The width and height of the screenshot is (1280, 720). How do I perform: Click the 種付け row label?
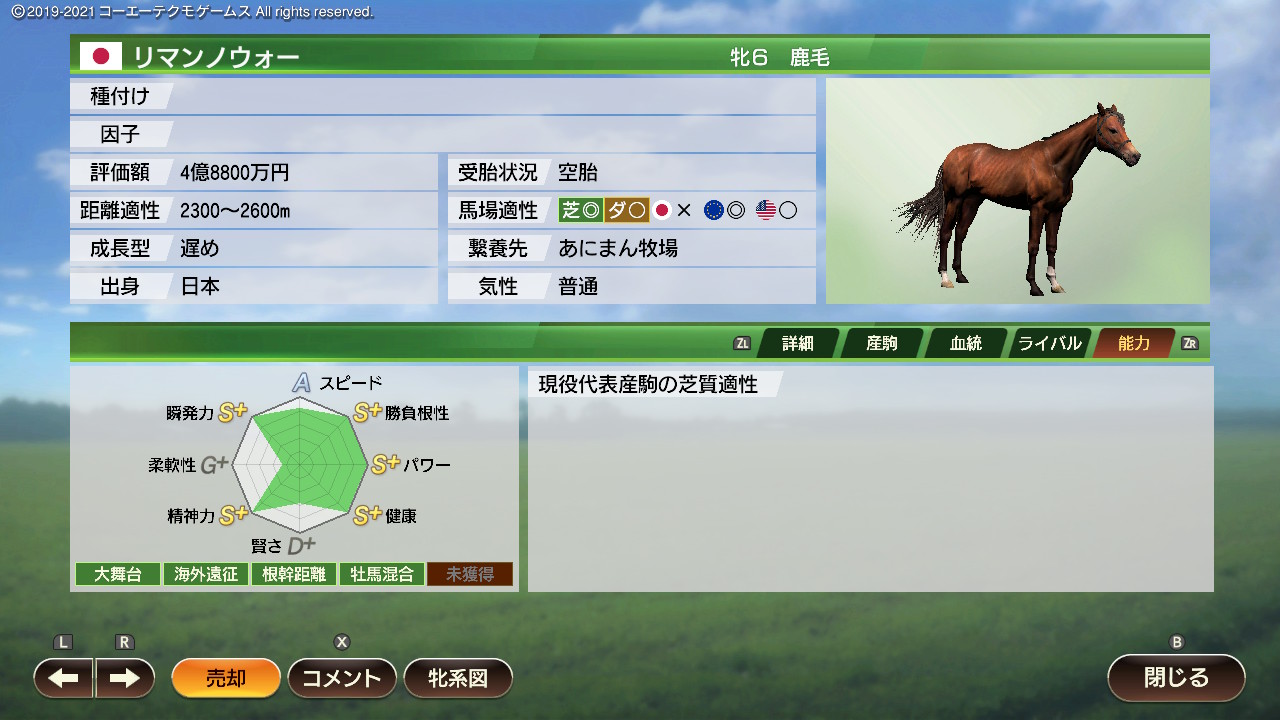(x=120, y=96)
